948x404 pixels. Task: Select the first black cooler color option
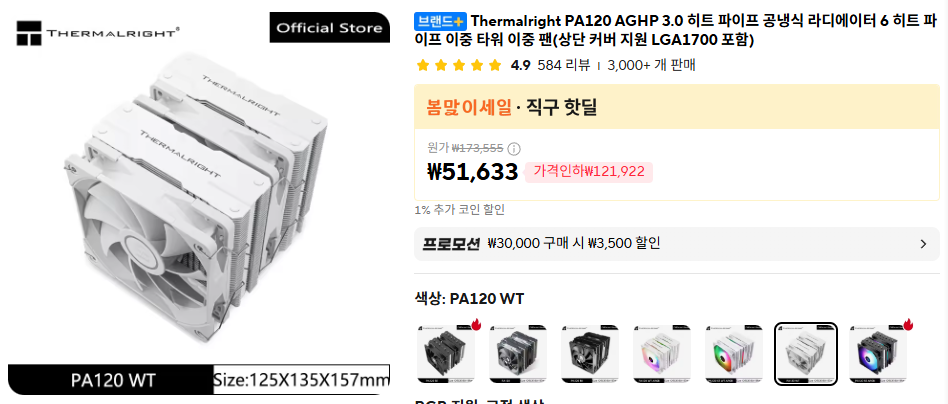(446, 354)
